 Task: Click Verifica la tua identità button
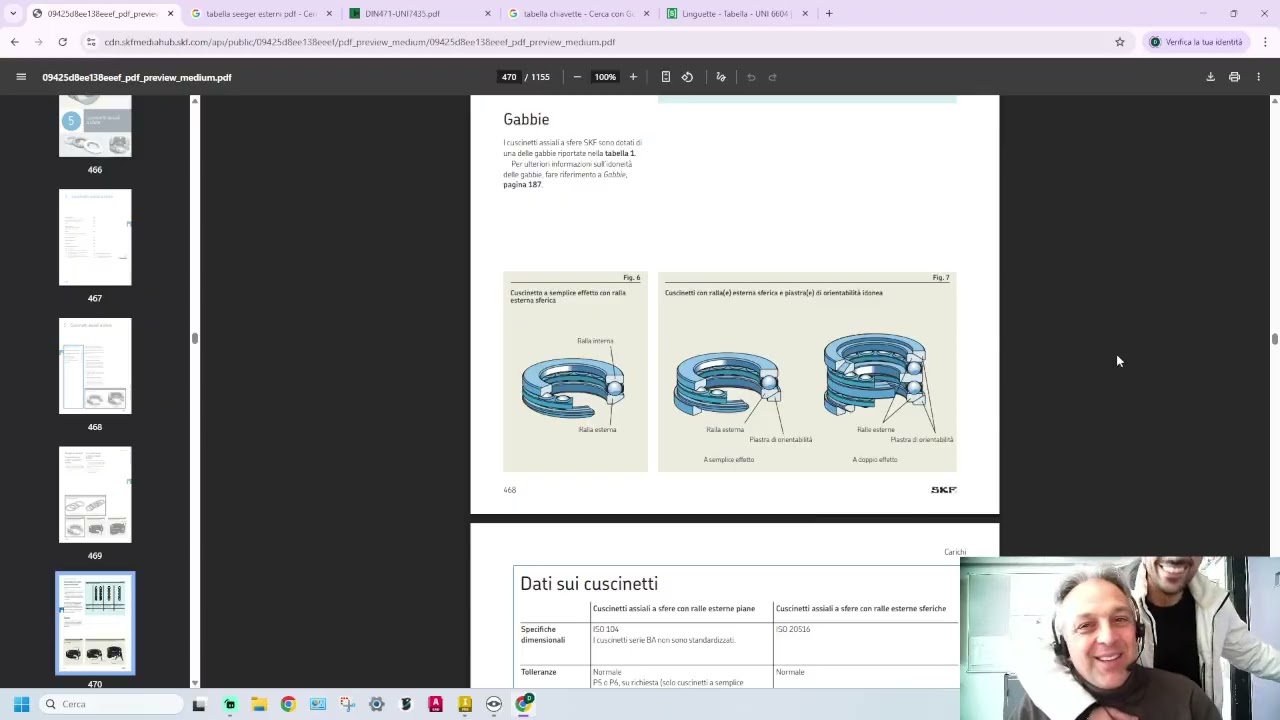click(1195, 42)
